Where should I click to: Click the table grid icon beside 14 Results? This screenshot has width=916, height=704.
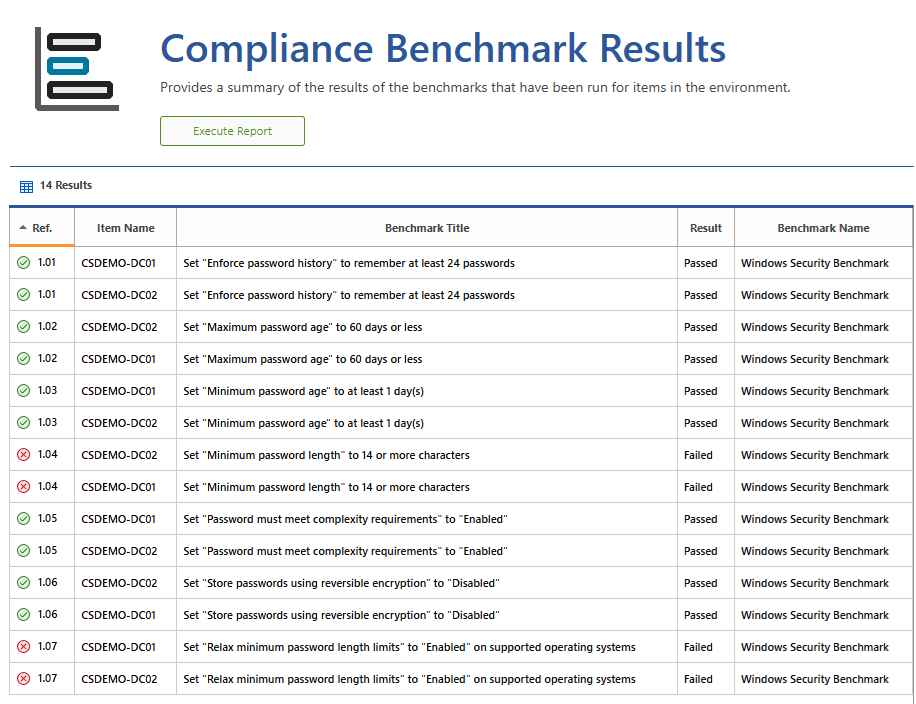click(26, 186)
